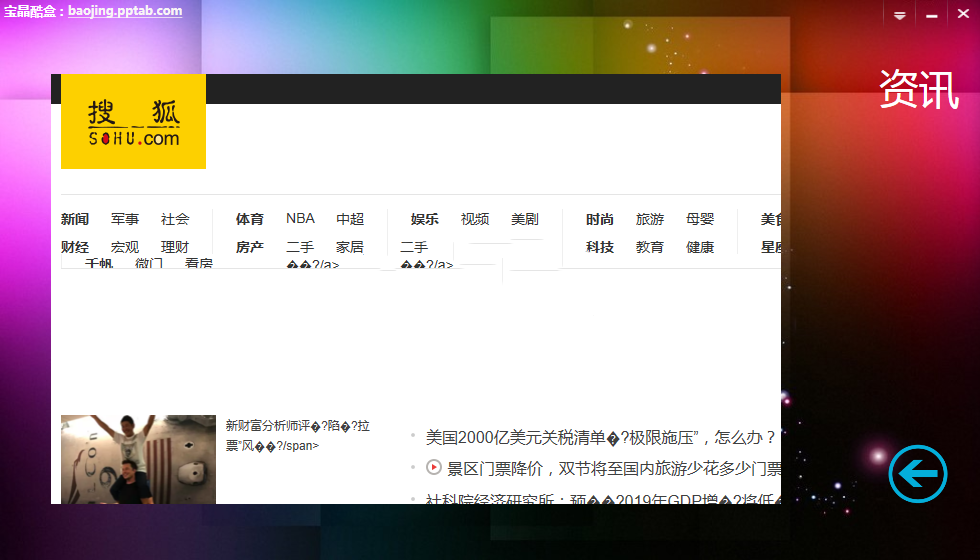The image size is (980, 560).
Task: Open the 美国2000亿美元关税清单 headline
Action: point(601,438)
